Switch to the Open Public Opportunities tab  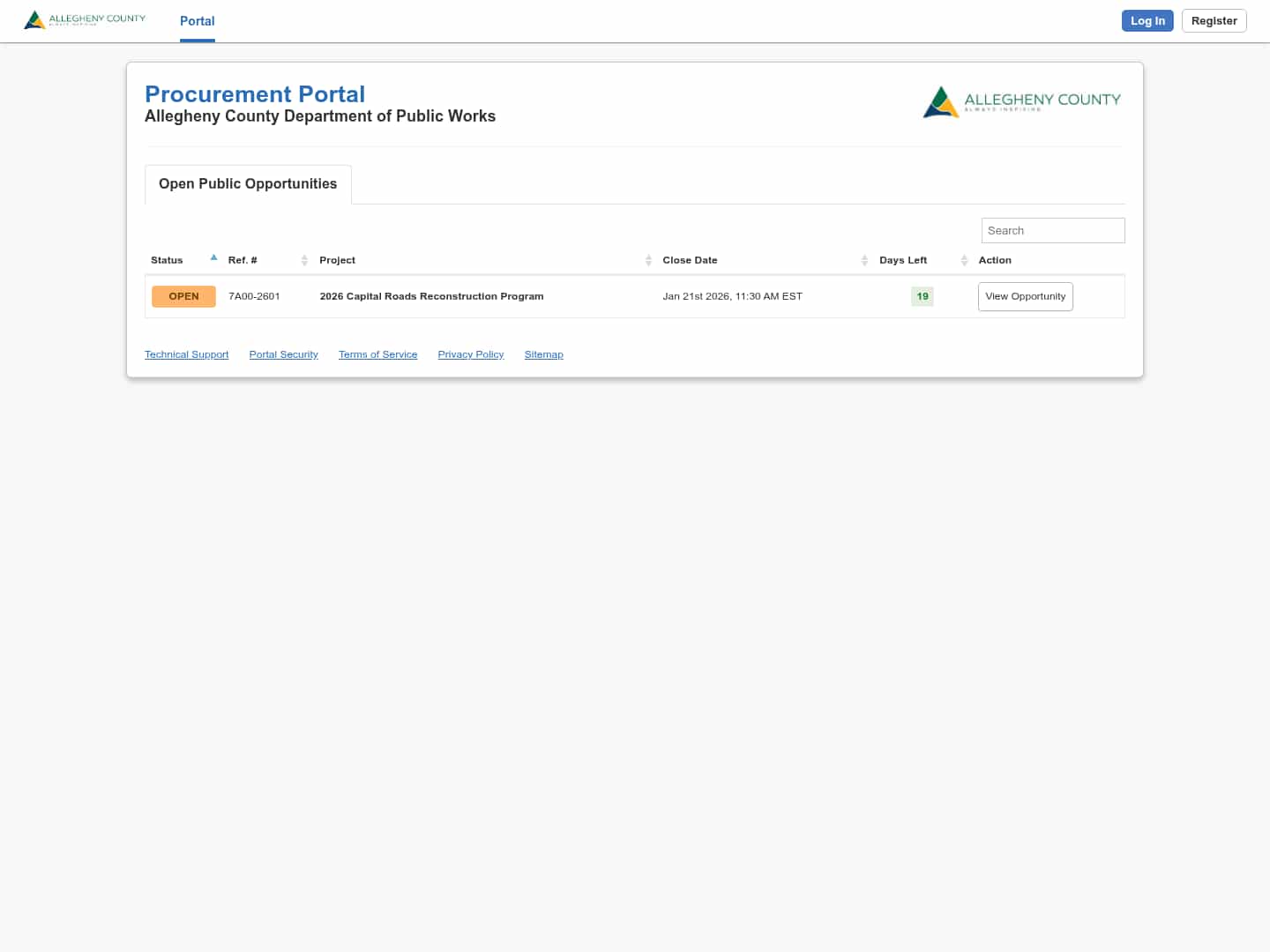coord(248,183)
